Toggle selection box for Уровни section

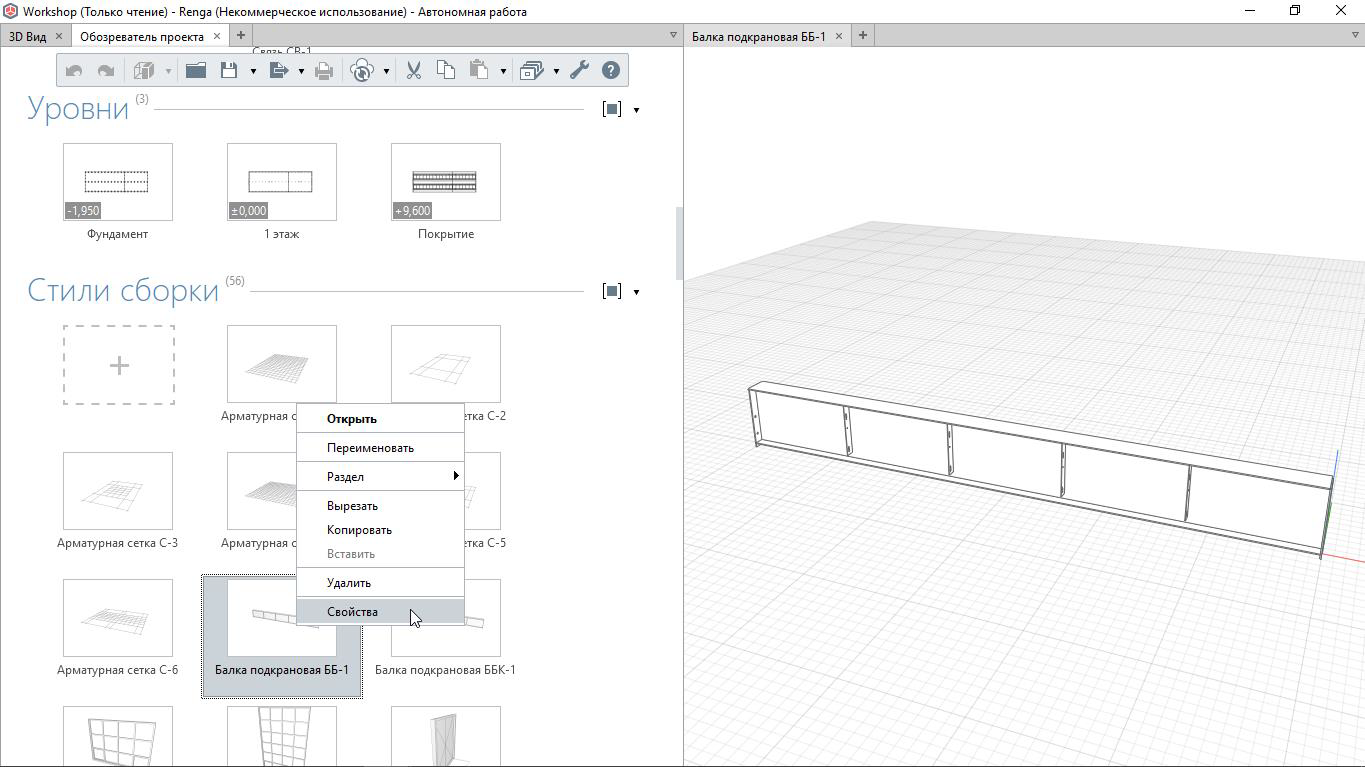click(612, 109)
